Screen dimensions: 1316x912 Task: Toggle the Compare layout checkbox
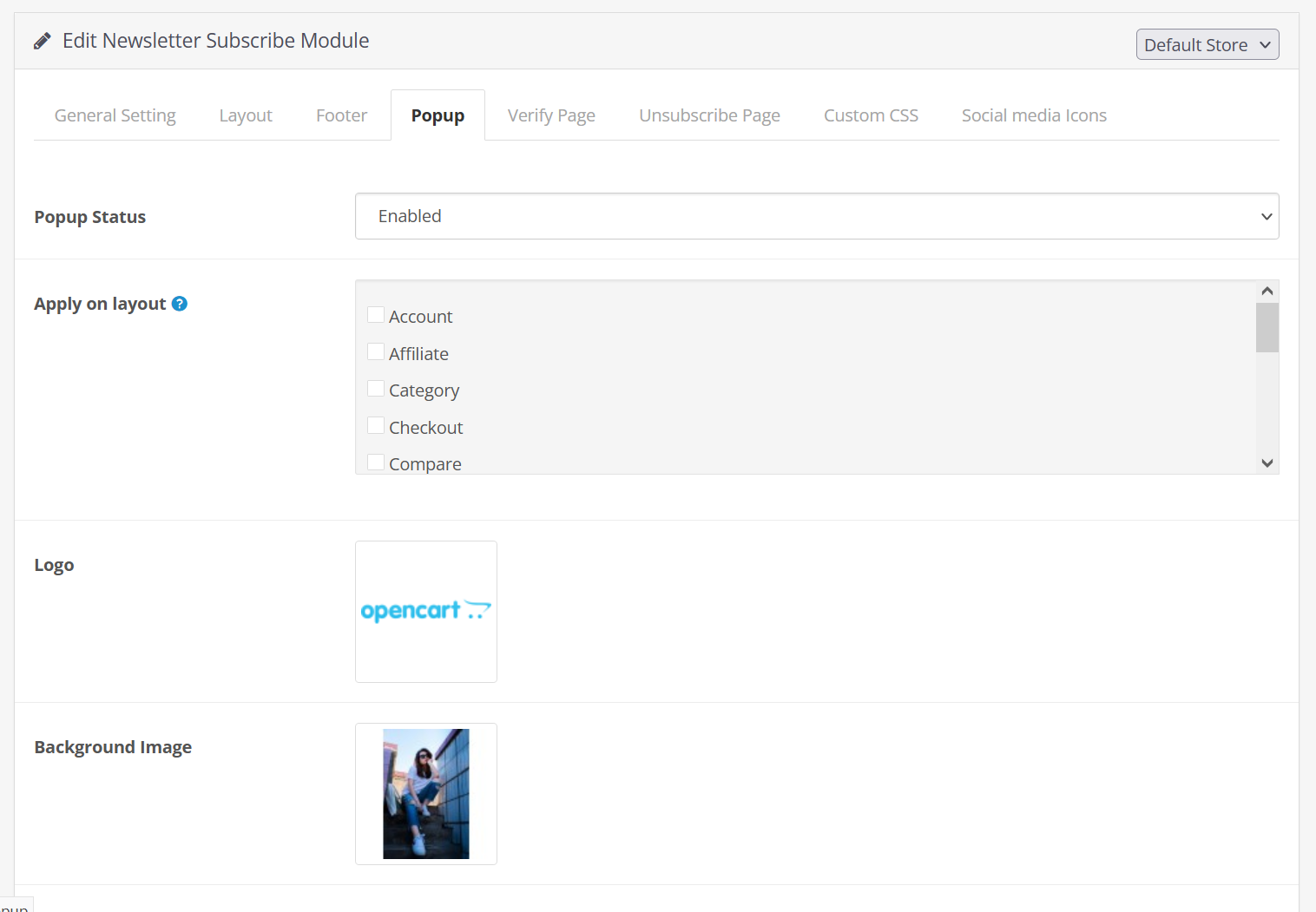point(376,463)
